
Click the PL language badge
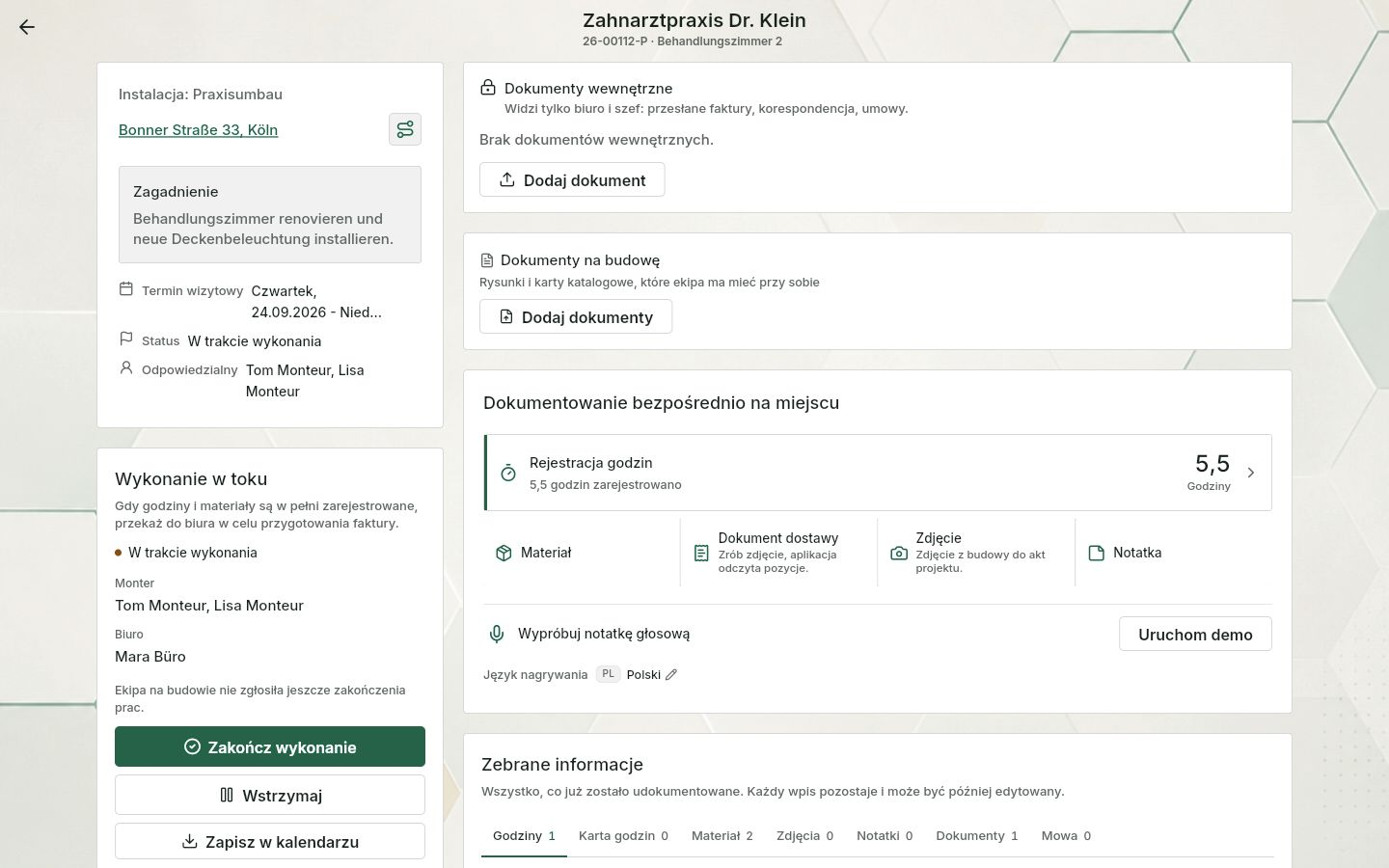(608, 674)
